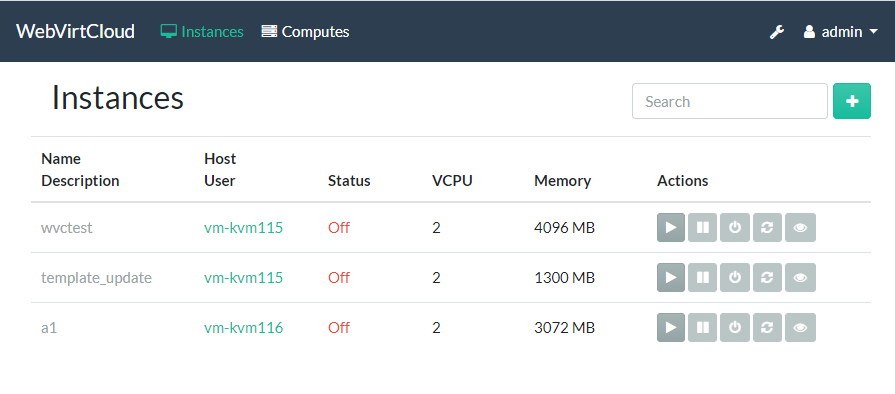Image resolution: width=895 pixels, height=394 pixels.
Task: Open template_update console via eye icon
Action: [800, 278]
